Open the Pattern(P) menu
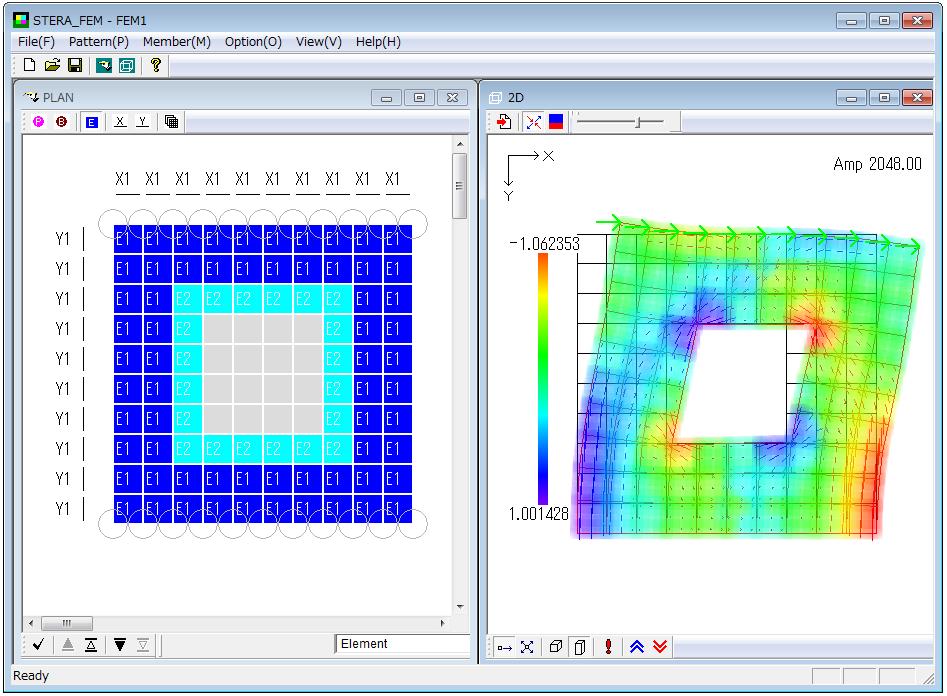 98,42
